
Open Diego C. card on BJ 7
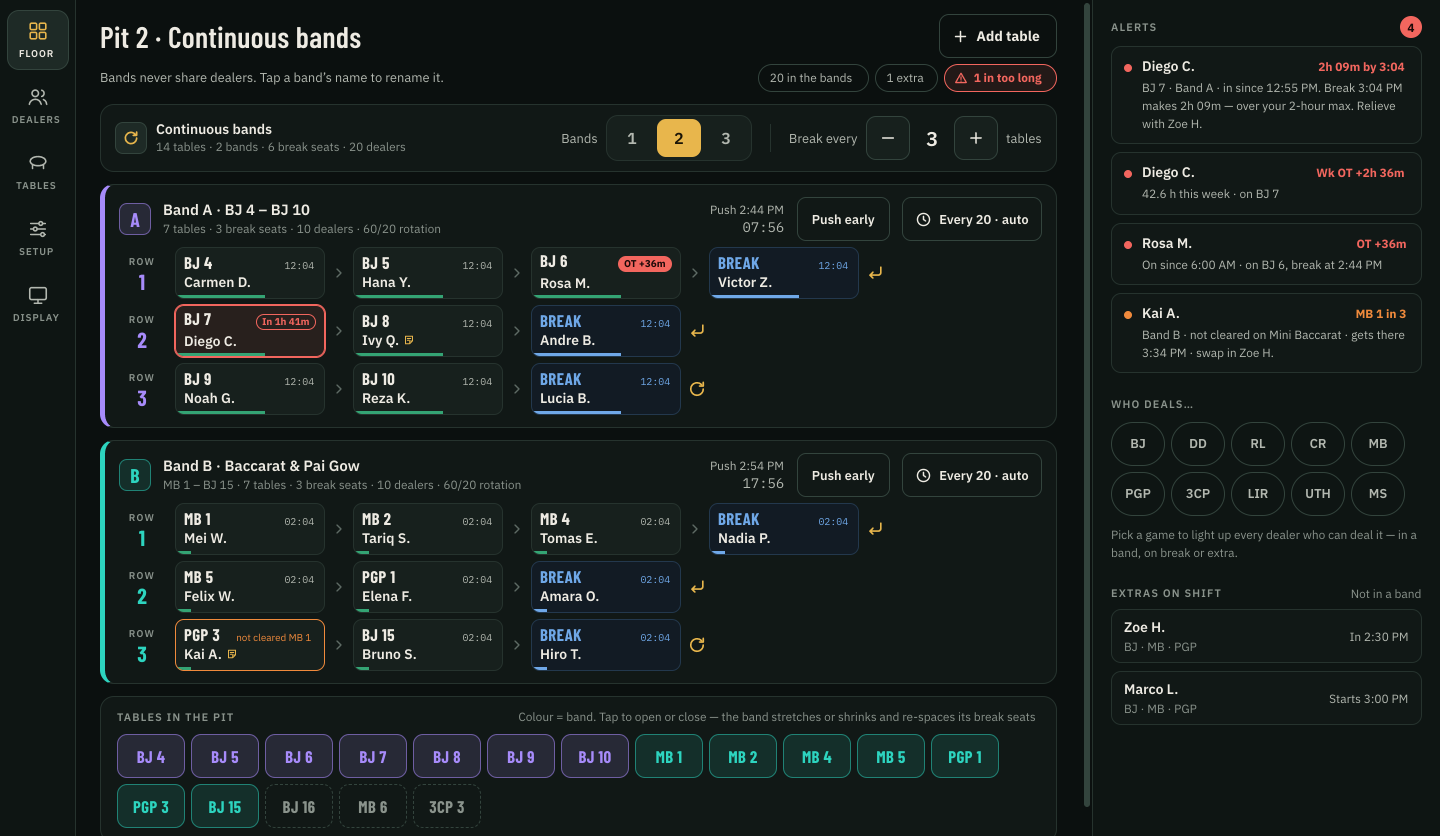250,331
